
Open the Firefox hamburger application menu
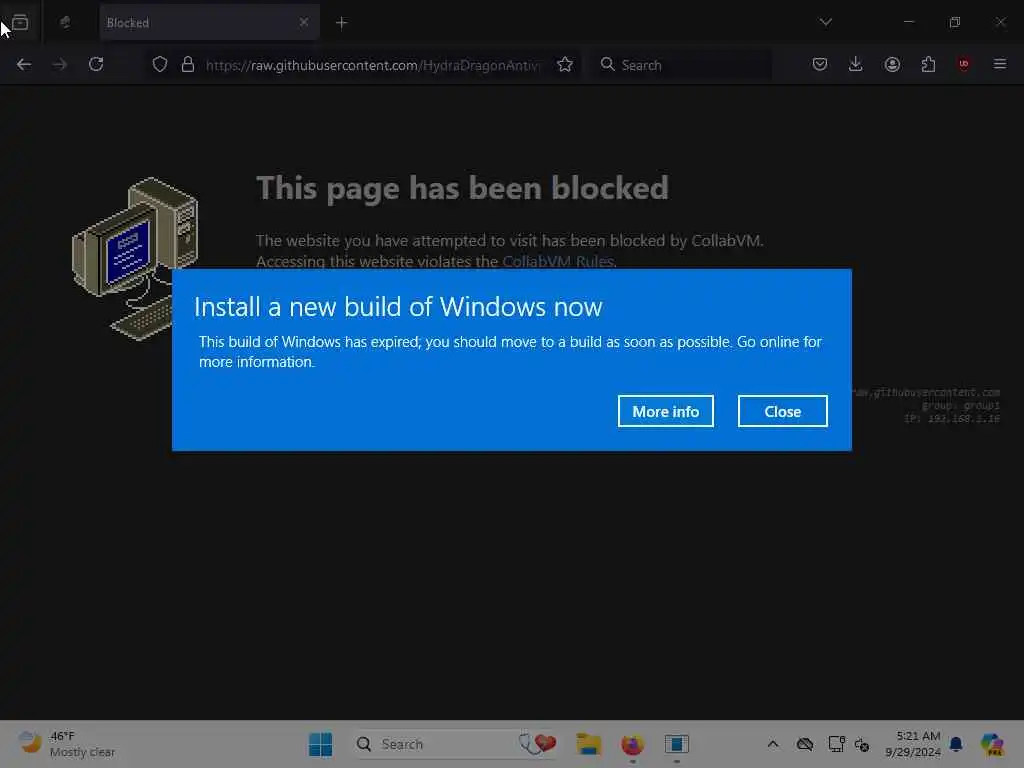[x=1000, y=64]
